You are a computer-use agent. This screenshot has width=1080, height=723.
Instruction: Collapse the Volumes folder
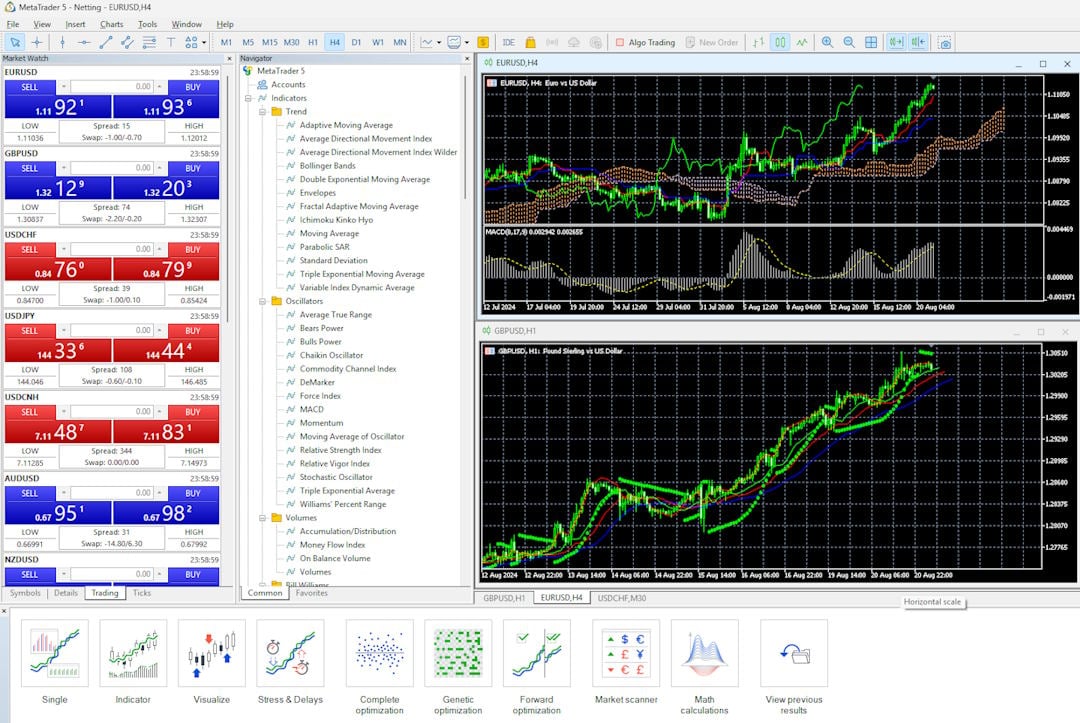tap(262, 518)
